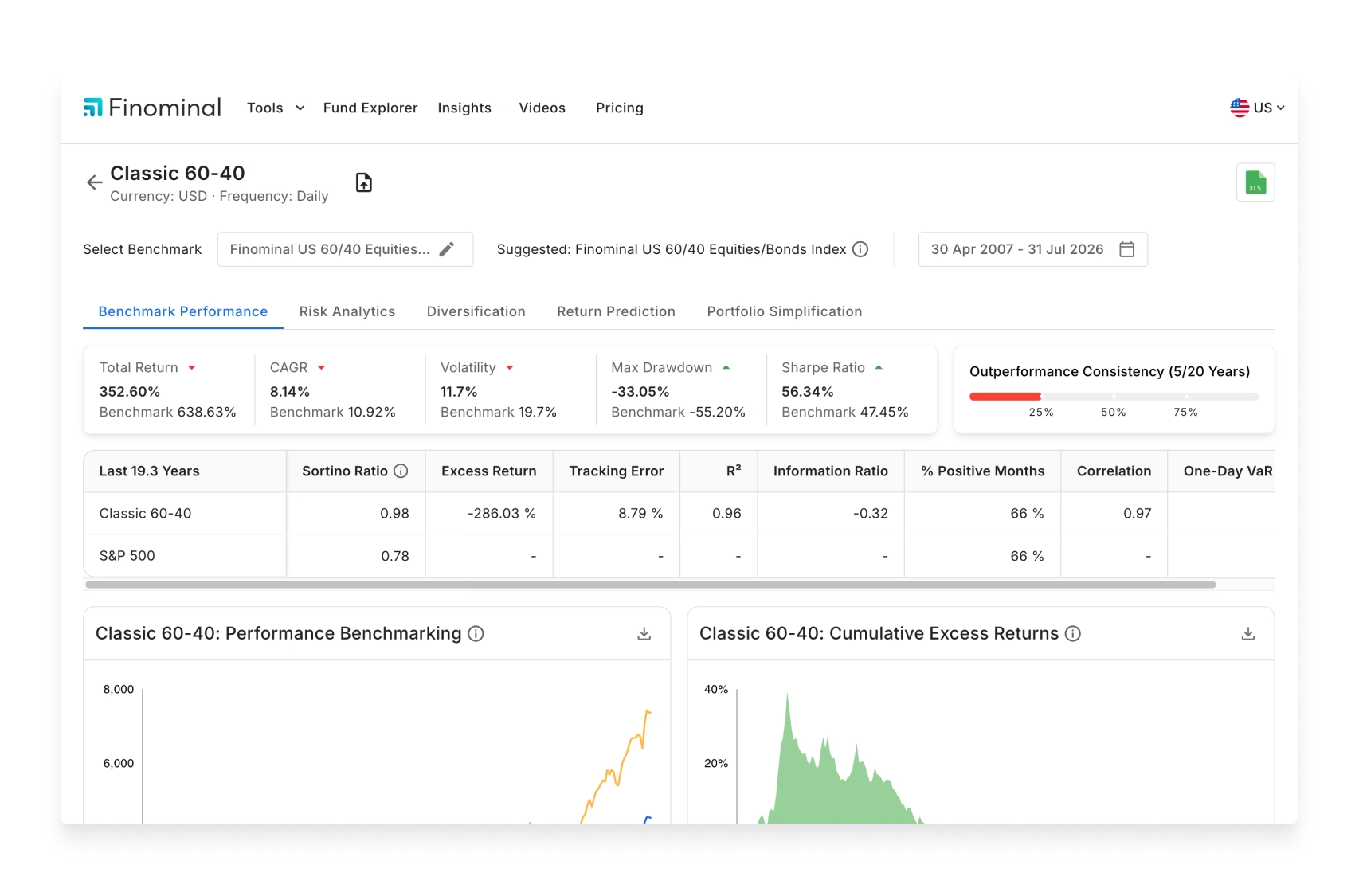This screenshot has height=896, width=1359.
Task: Click the Total Return red down arrow
Action: 192,368
